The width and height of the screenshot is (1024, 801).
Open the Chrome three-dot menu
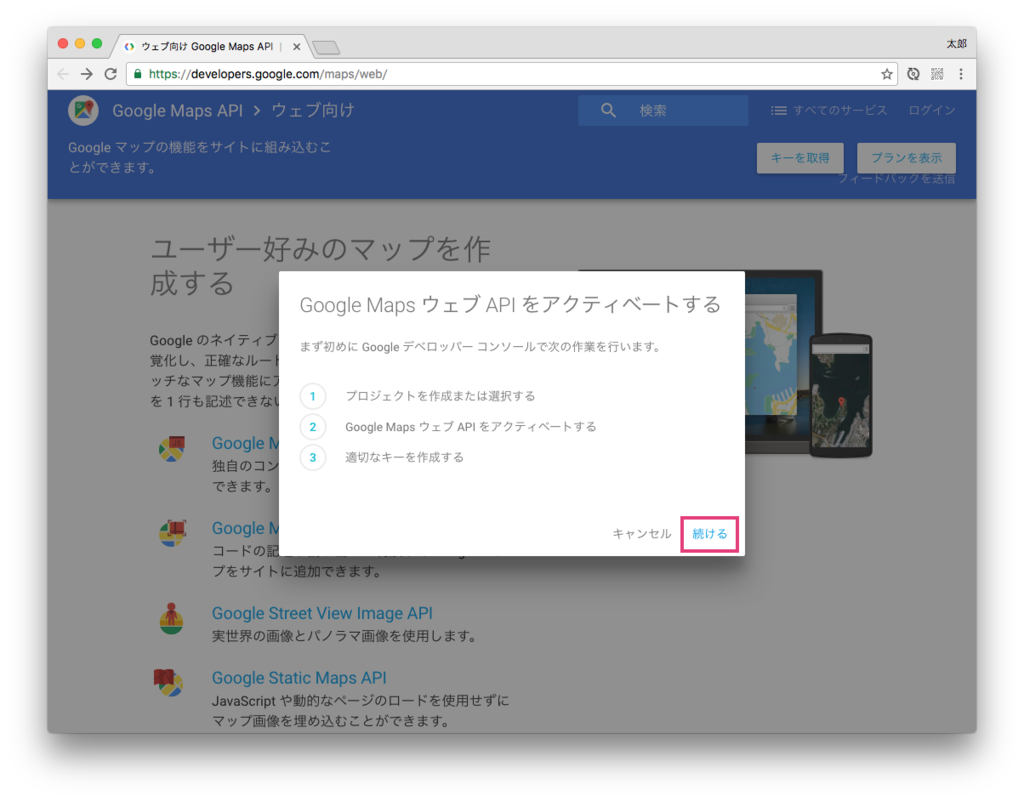[x=961, y=73]
